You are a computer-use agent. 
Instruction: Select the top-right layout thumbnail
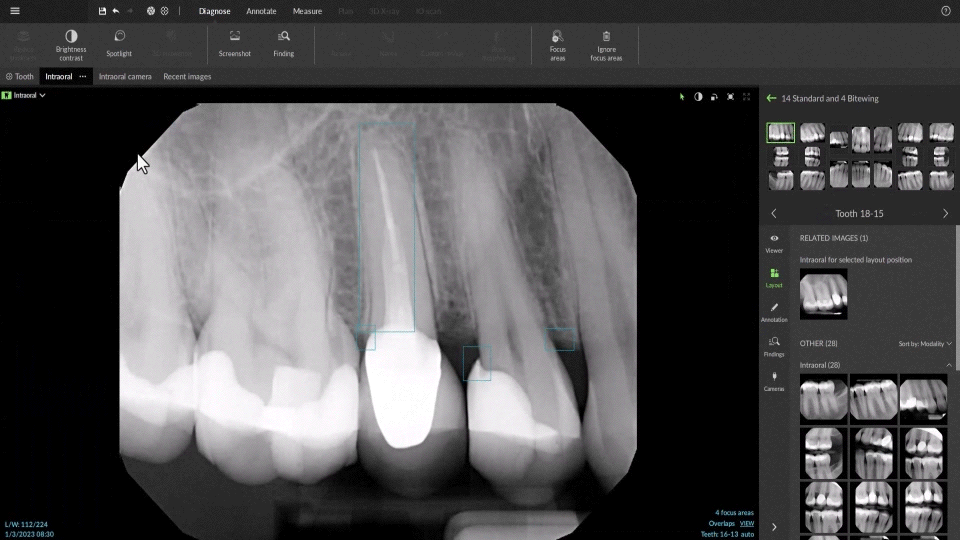(941, 133)
